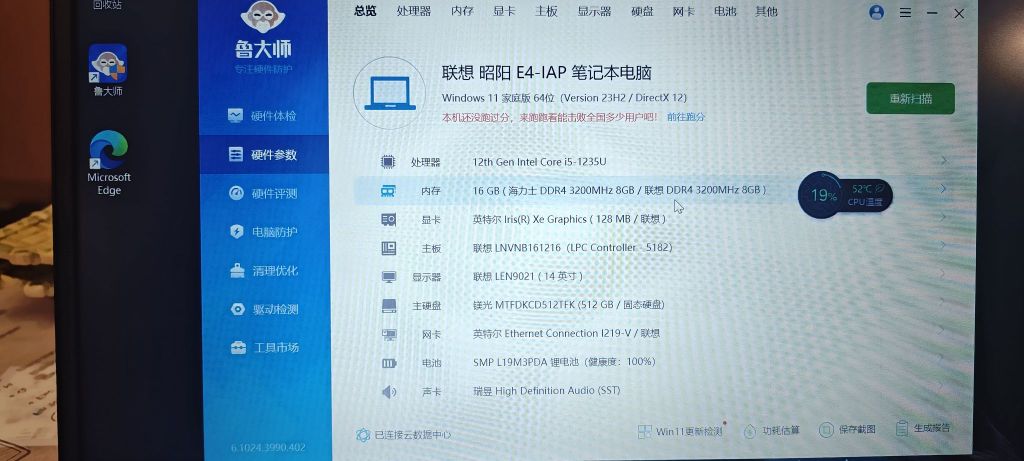Screen dimensions: 1024x461
Task: Expand the 显卡 row arrow
Action: (x=944, y=216)
